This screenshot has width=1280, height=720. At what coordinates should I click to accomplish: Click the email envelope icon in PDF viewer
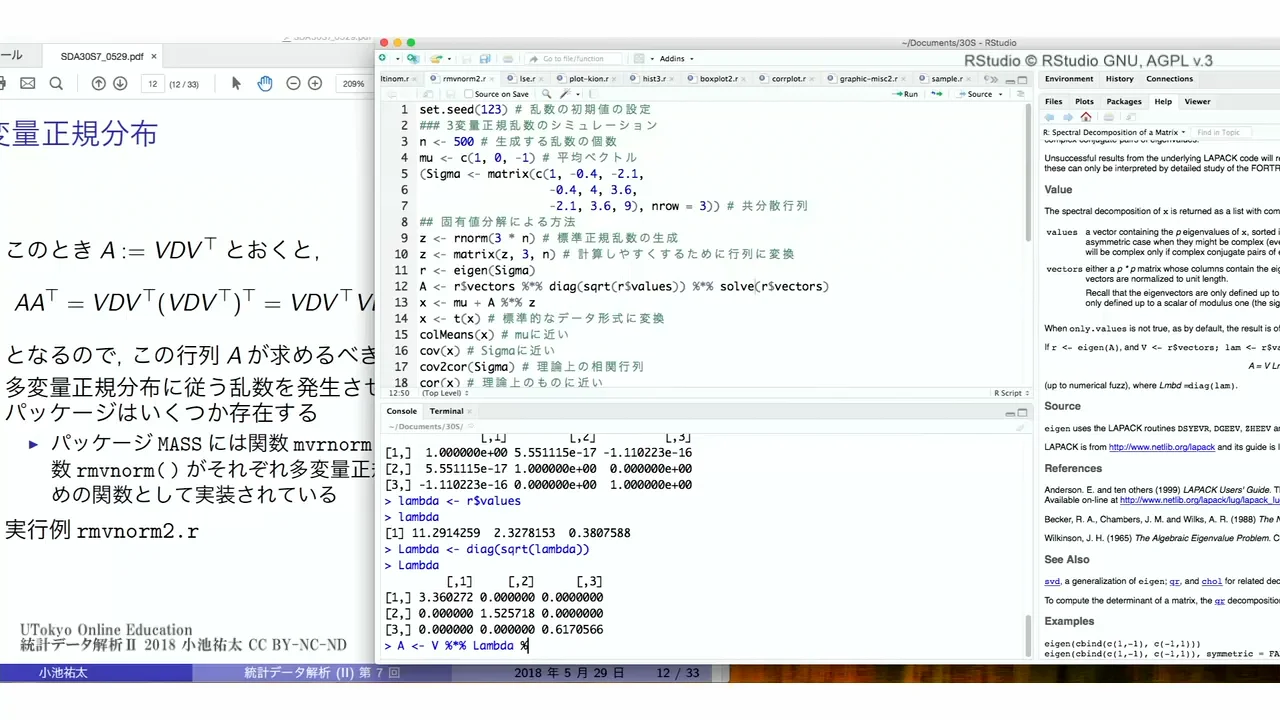pyautogui.click(x=27, y=83)
